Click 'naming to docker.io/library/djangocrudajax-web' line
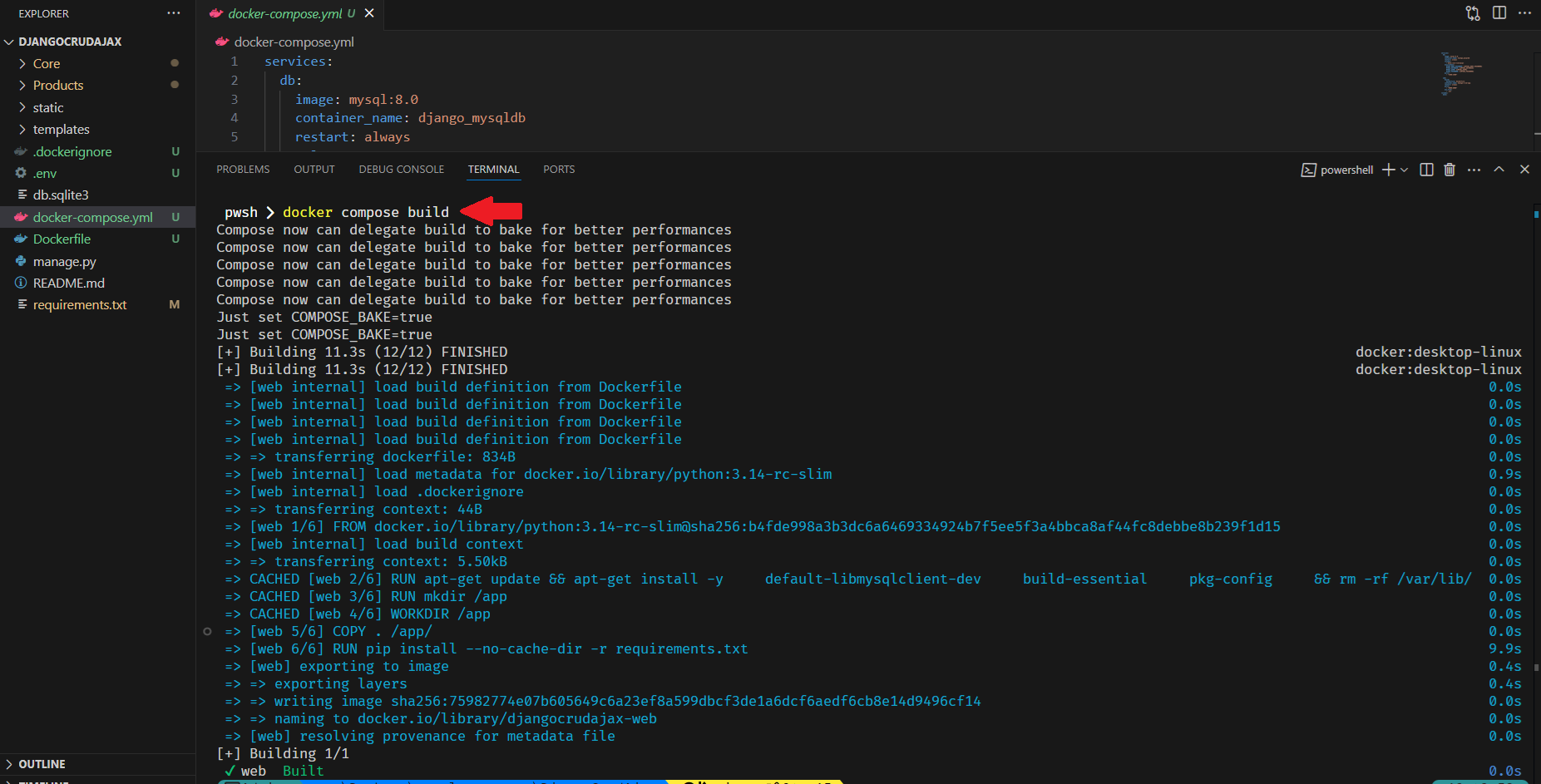 [441, 719]
